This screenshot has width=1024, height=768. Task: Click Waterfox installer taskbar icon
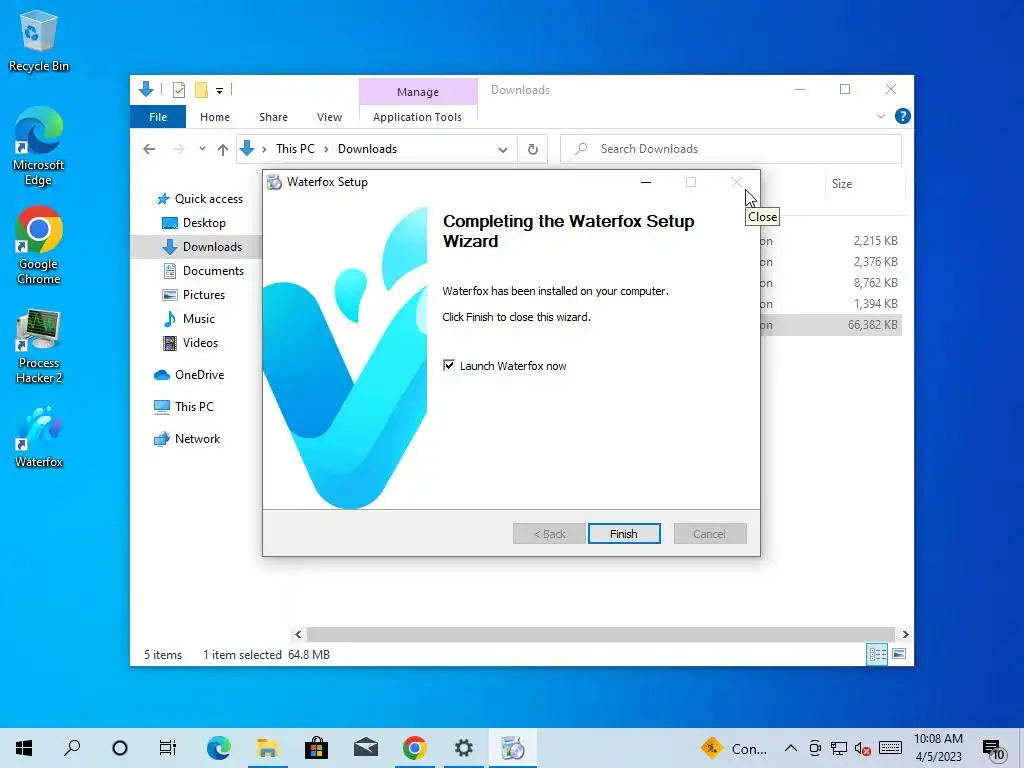pos(513,748)
